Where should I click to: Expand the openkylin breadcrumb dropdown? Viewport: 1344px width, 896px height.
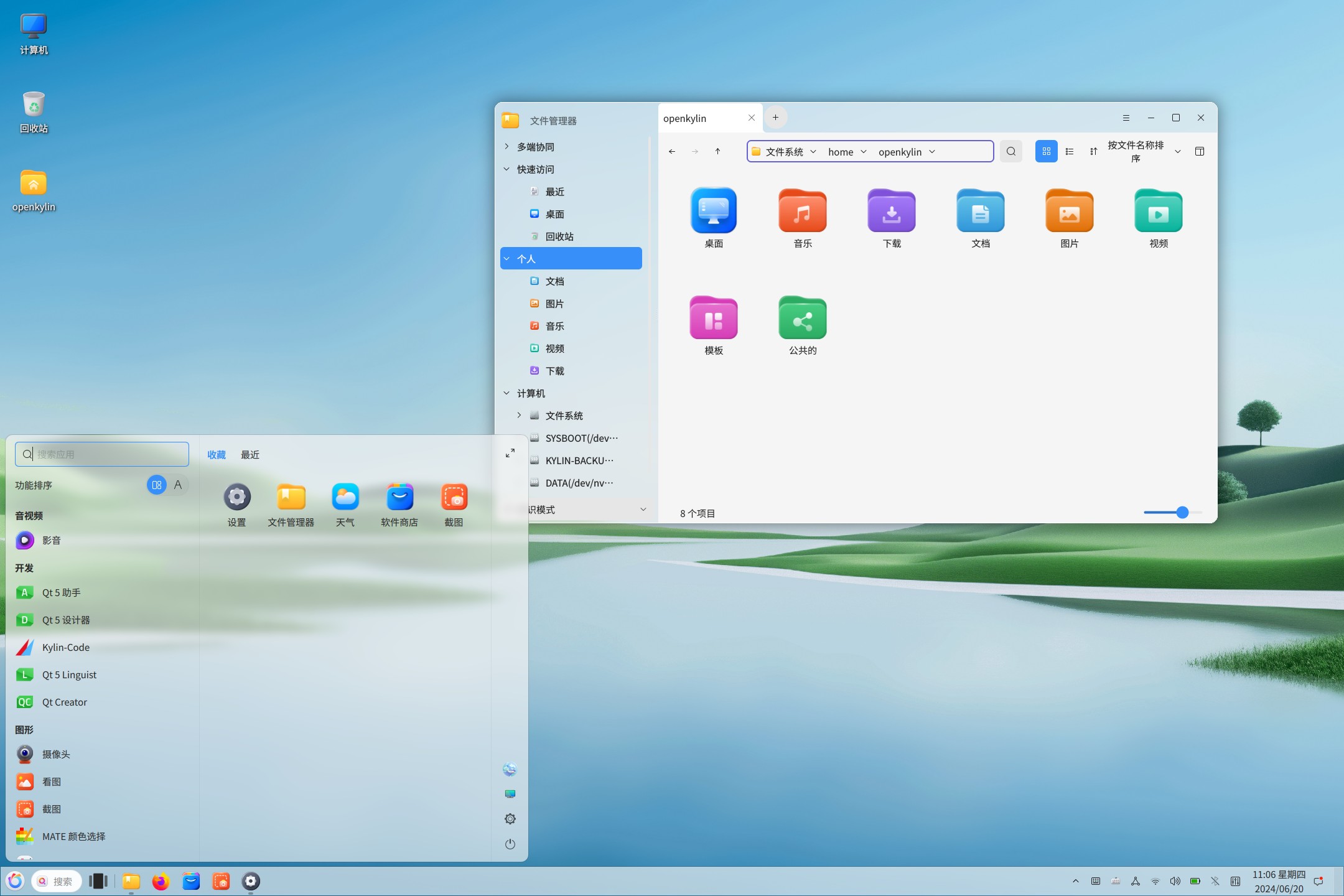[x=932, y=151]
